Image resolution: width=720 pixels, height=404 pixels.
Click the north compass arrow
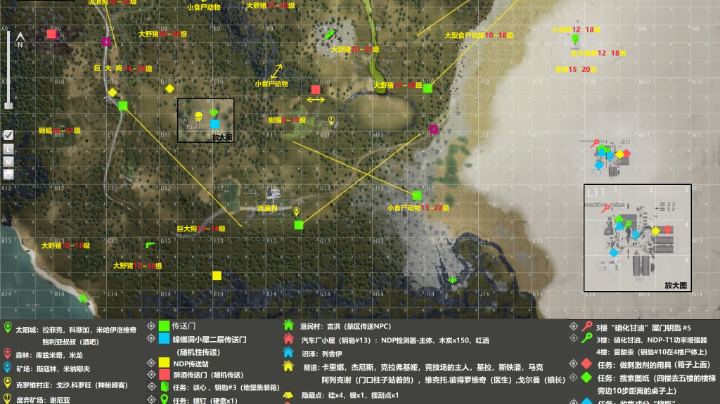pos(20,39)
